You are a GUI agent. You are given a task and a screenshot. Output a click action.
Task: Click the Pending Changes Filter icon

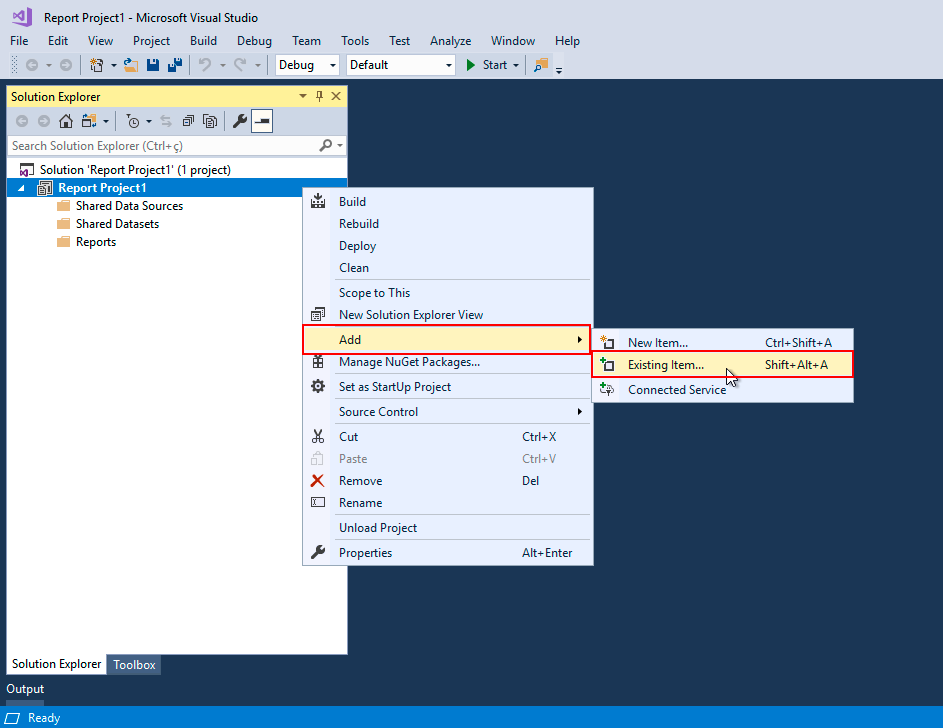click(x=133, y=121)
